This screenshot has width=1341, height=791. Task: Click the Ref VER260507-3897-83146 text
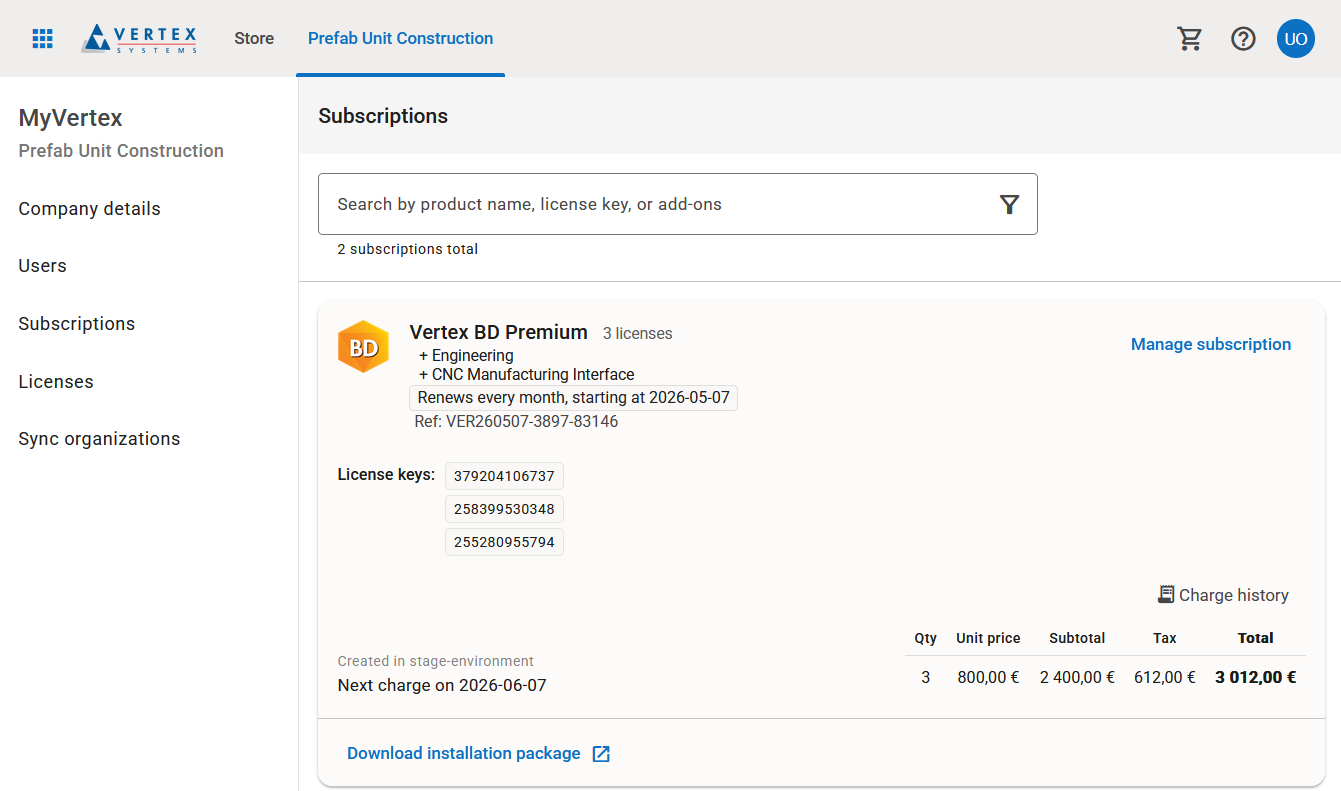(x=516, y=422)
